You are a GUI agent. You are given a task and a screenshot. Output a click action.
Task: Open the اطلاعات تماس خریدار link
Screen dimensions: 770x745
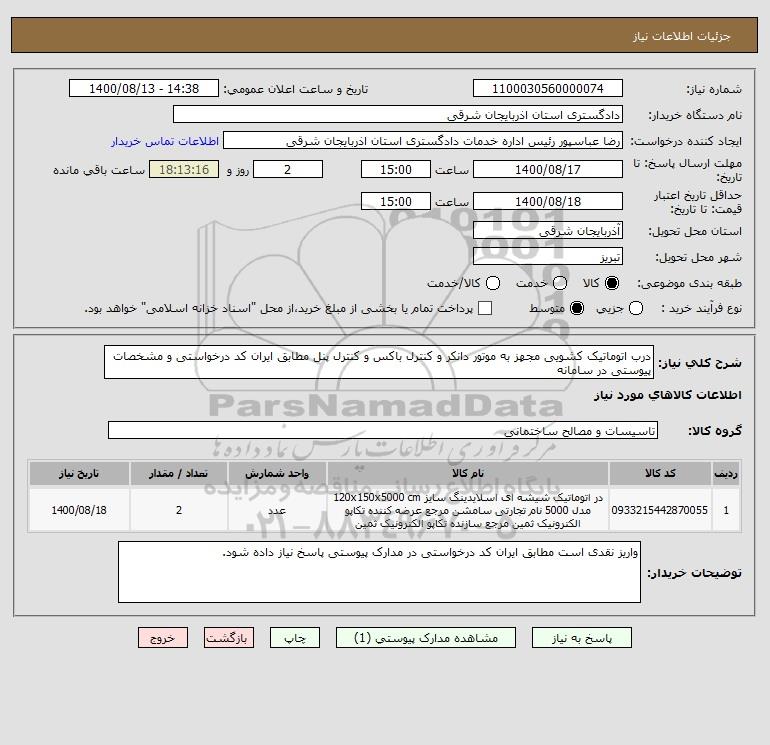coord(165,141)
